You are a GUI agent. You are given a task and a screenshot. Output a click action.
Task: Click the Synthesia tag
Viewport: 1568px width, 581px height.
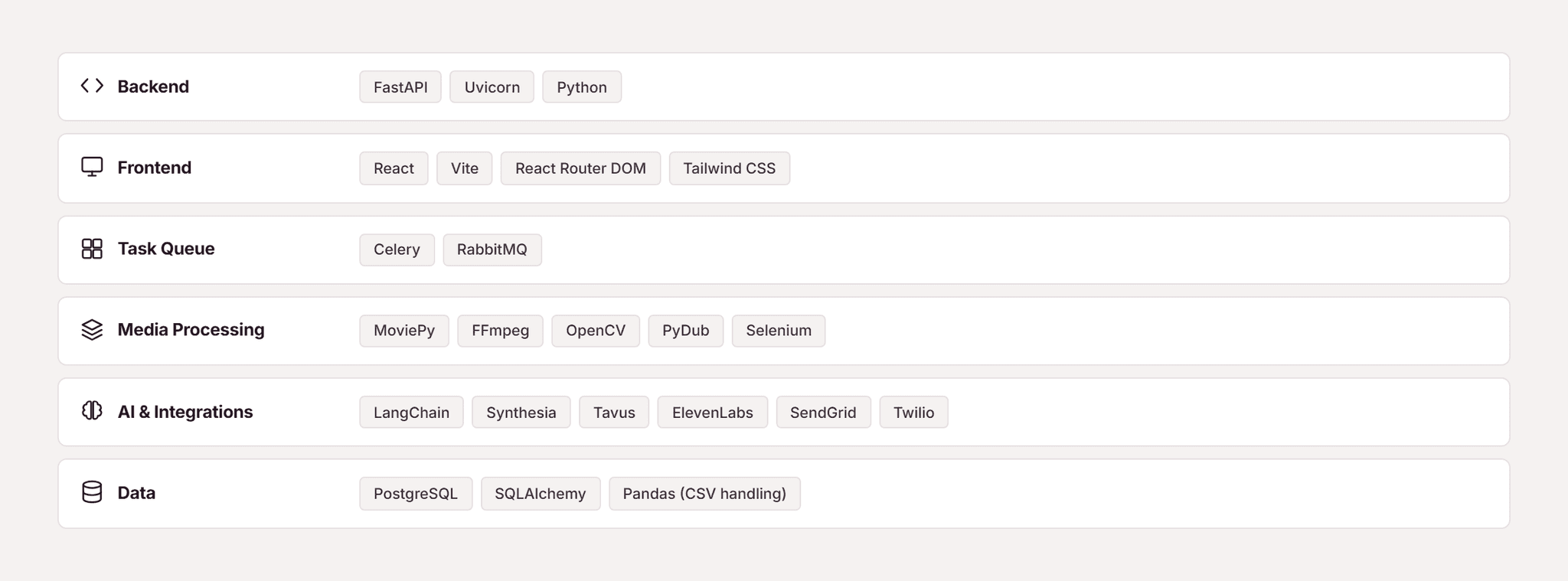click(521, 413)
